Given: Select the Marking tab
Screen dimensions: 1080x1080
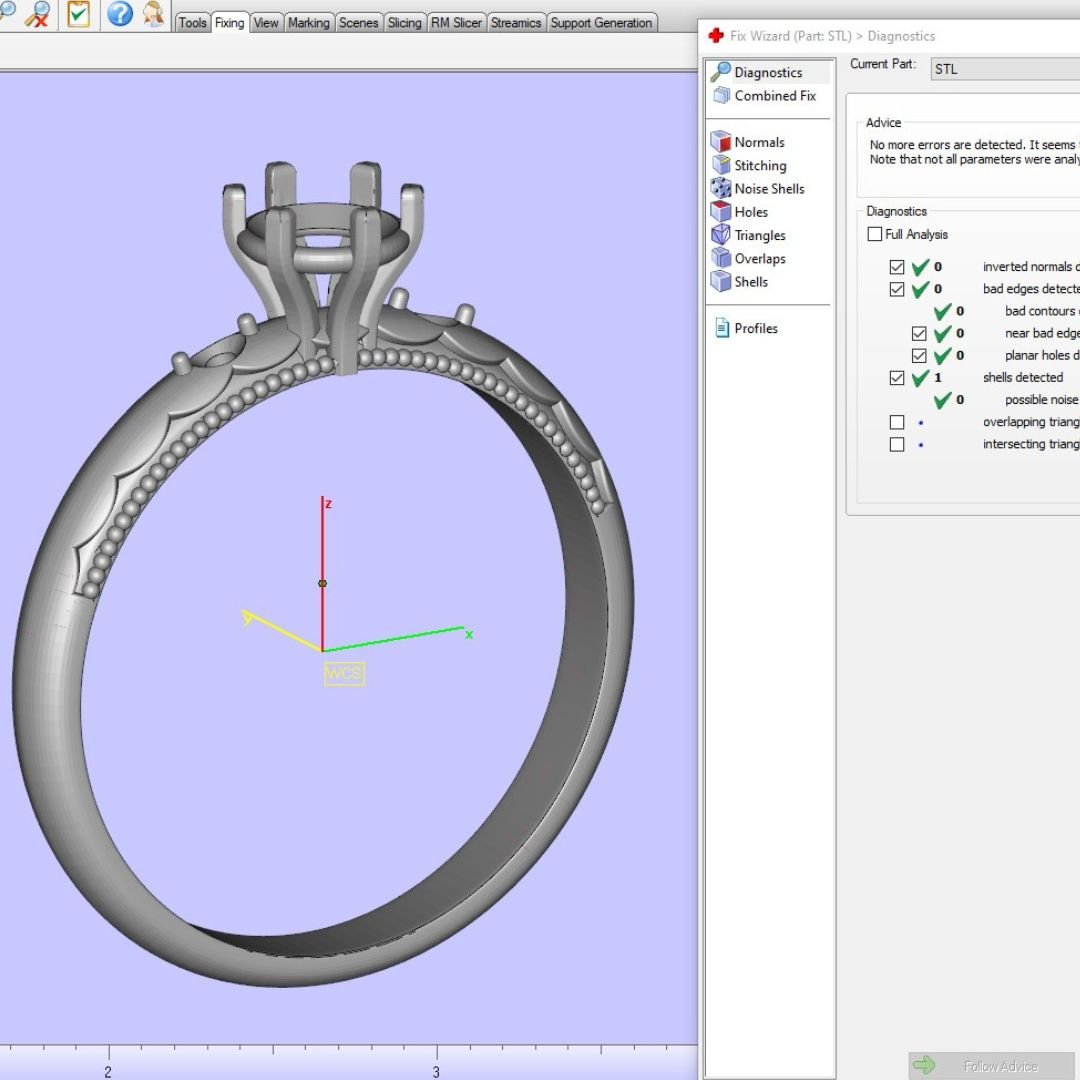Looking at the screenshot, I should 309,23.
